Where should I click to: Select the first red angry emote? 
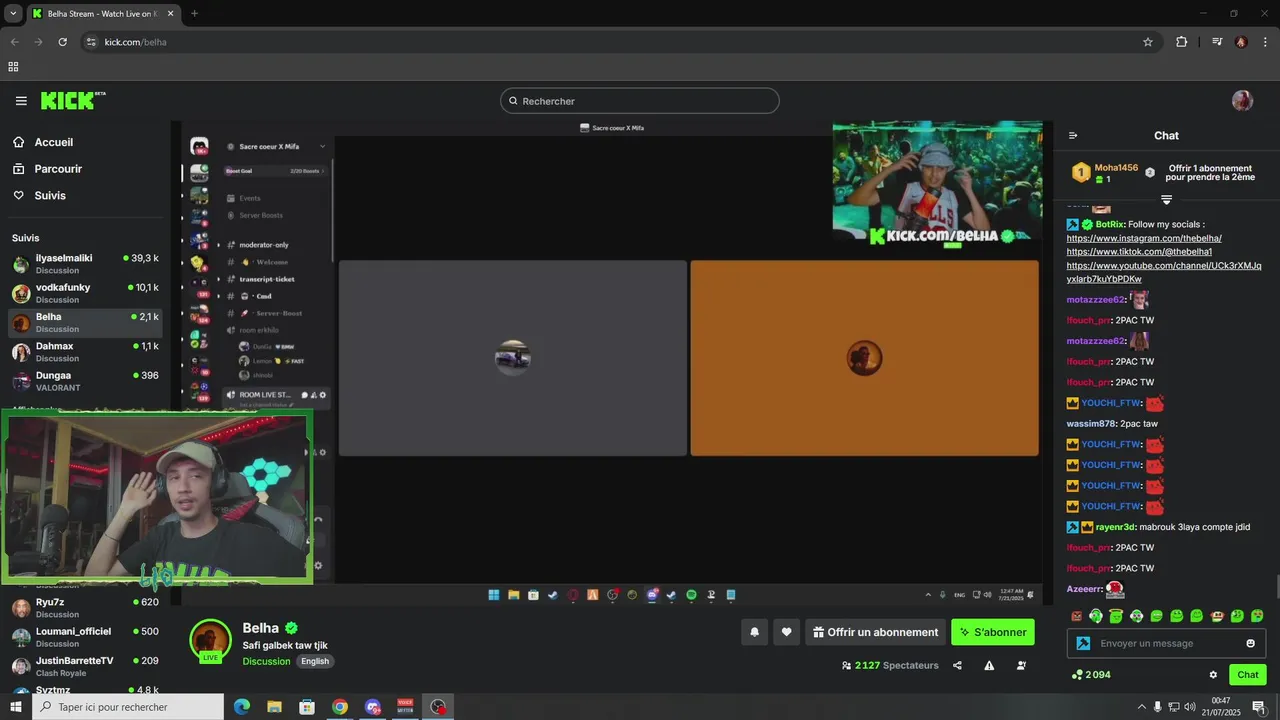(1077, 616)
